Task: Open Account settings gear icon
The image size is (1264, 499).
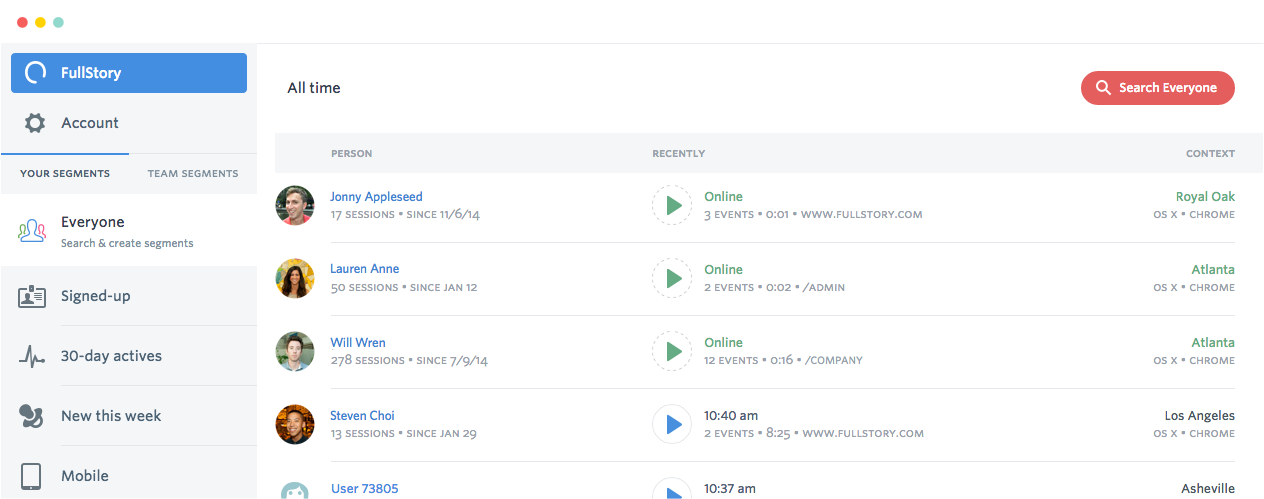Action: [35, 123]
